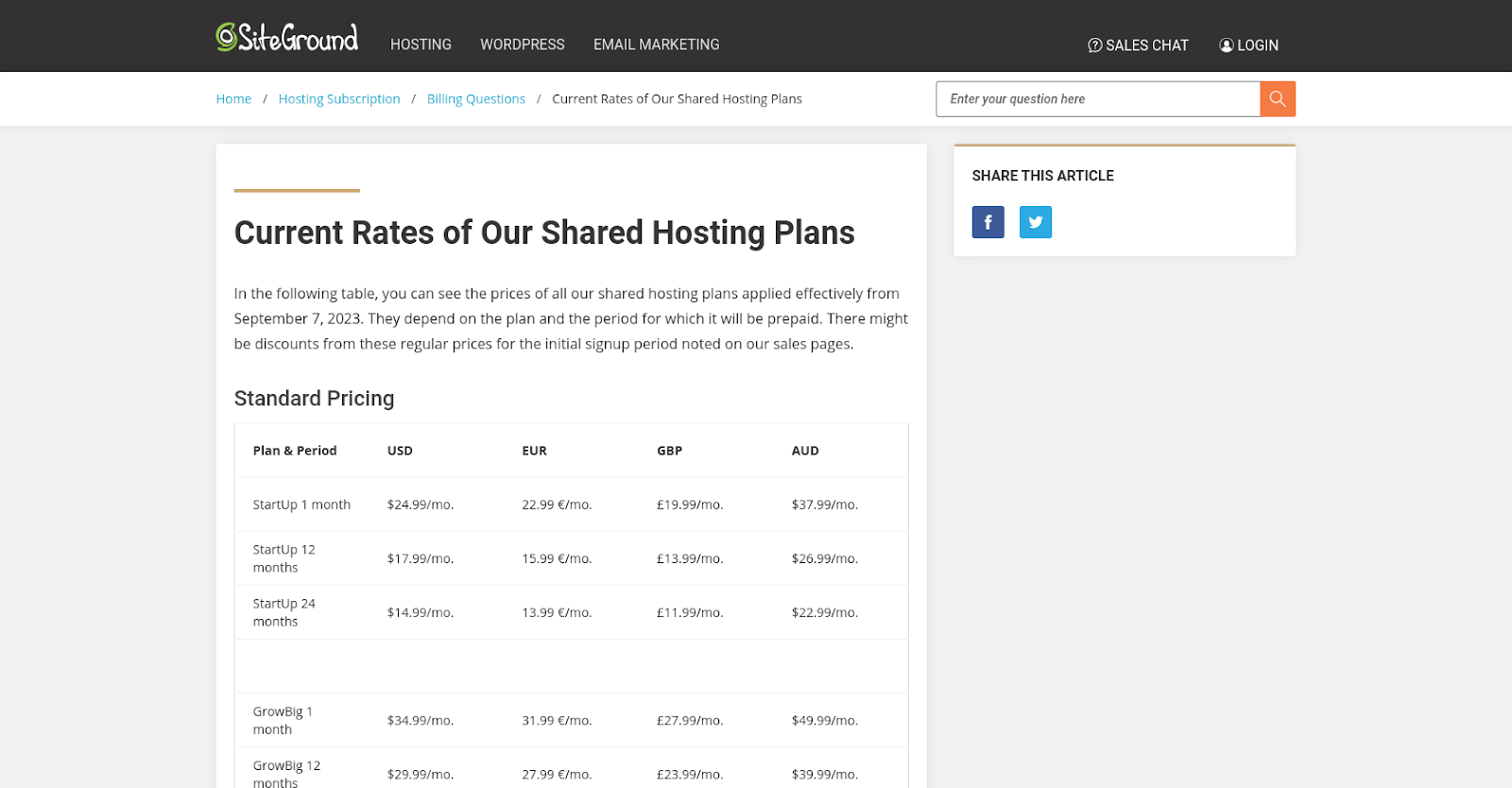Open the Hosting menu
Image resolution: width=1512 pixels, height=788 pixels.
click(x=421, y=44)
